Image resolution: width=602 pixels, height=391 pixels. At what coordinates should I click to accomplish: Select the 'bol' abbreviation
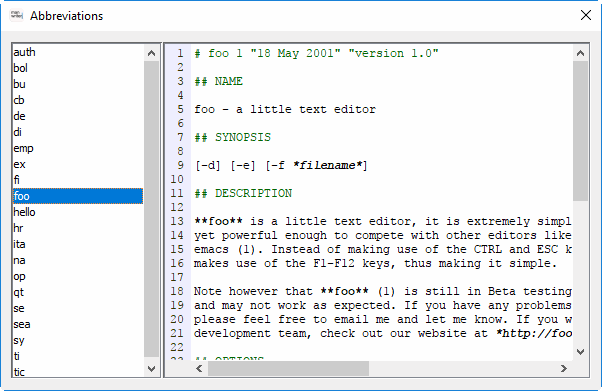78,68
